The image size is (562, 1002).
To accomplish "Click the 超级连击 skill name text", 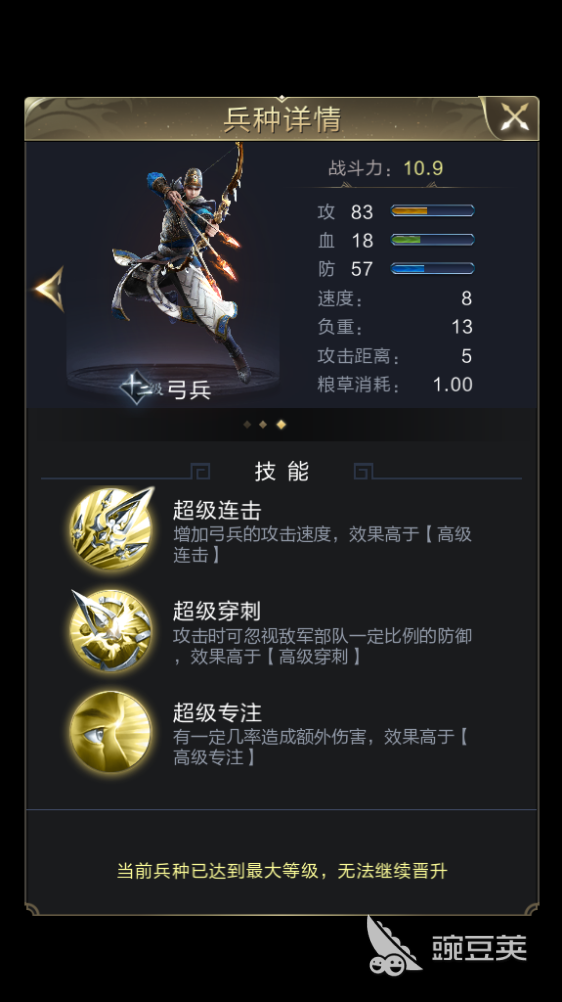I will tap(217, 511).
